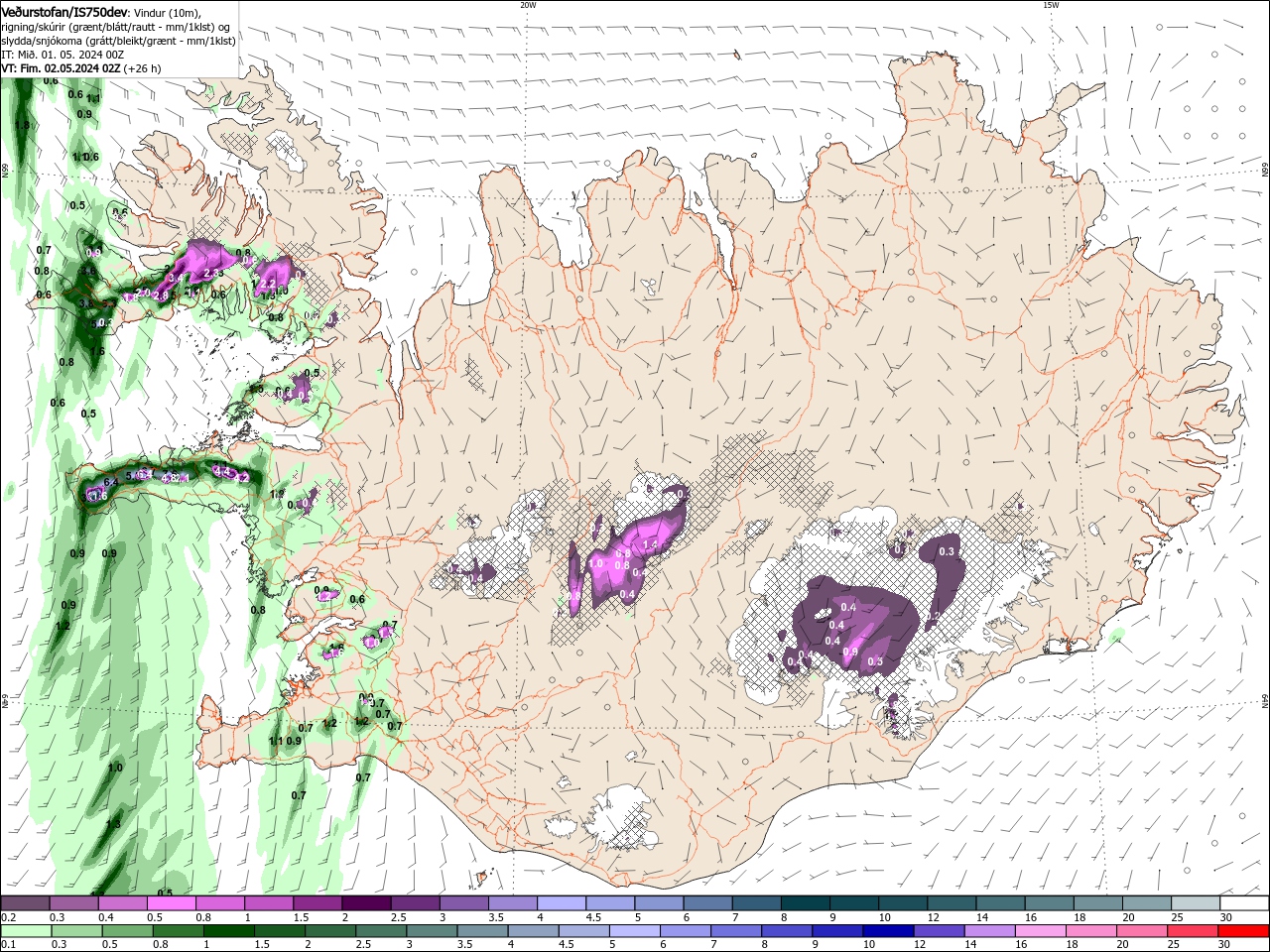Select the snow legend swatch starting at 6
This screenshot has height=952, width=1270.
click(706, 903)
